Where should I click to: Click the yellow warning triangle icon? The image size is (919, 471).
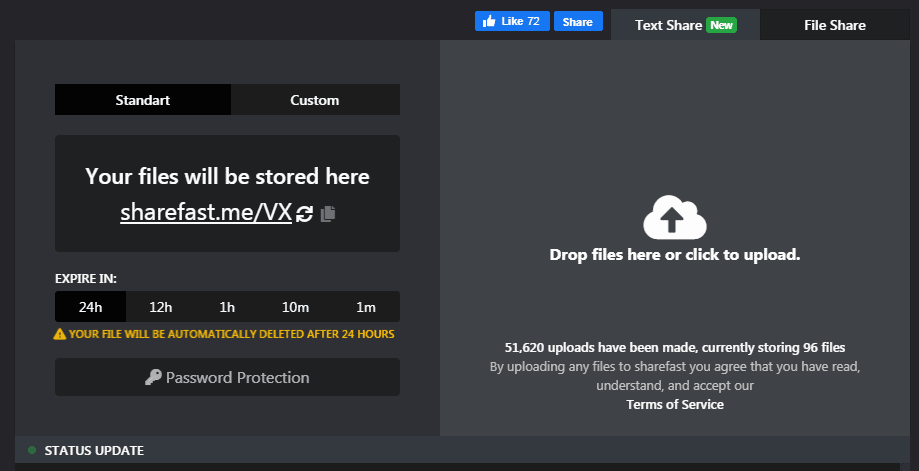pos(60,334)
